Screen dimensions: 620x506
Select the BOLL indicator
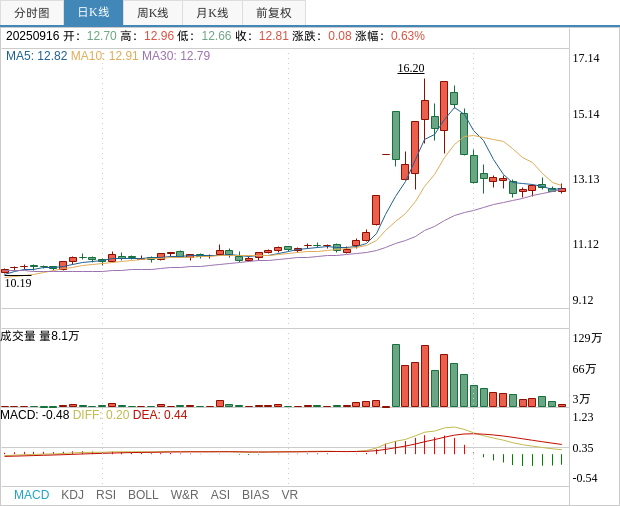click(143, 495)
